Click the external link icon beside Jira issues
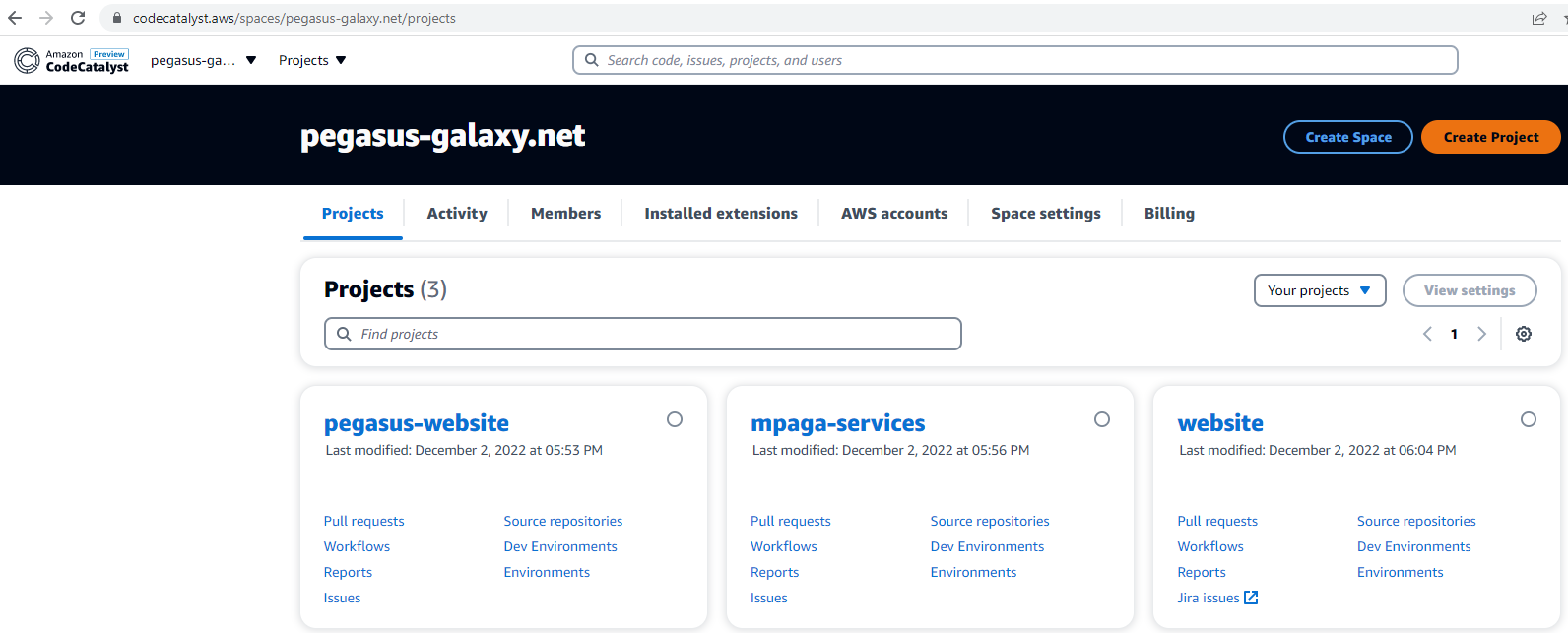The image size is (1568, 633). click(x=1251, y=598)
